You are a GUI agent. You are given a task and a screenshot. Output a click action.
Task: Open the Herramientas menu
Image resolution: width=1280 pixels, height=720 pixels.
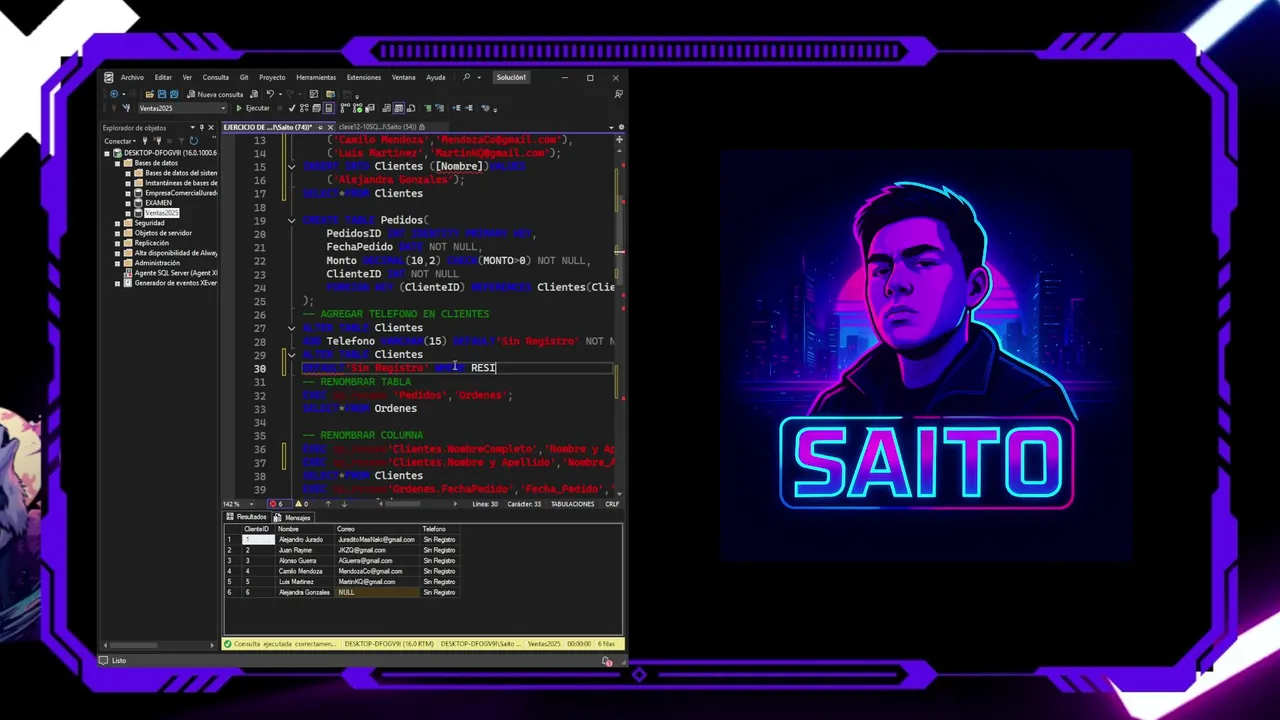[316, 77]
